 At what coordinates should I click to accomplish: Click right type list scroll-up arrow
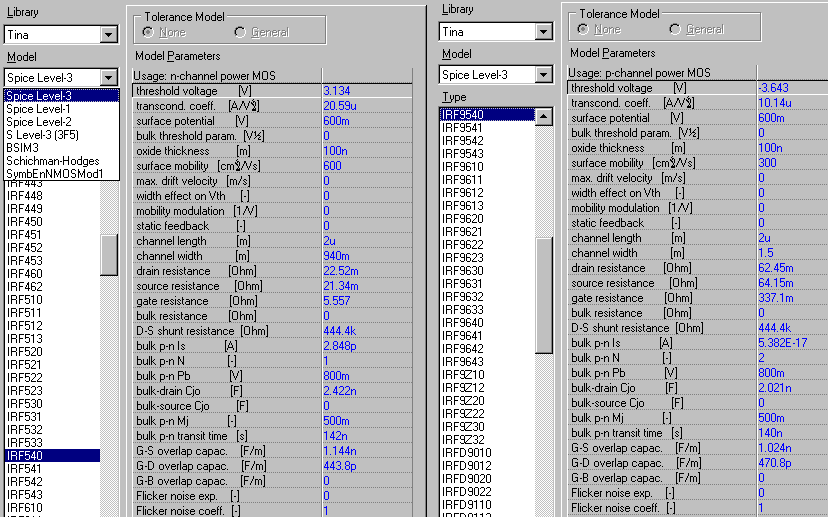(544, 116)
